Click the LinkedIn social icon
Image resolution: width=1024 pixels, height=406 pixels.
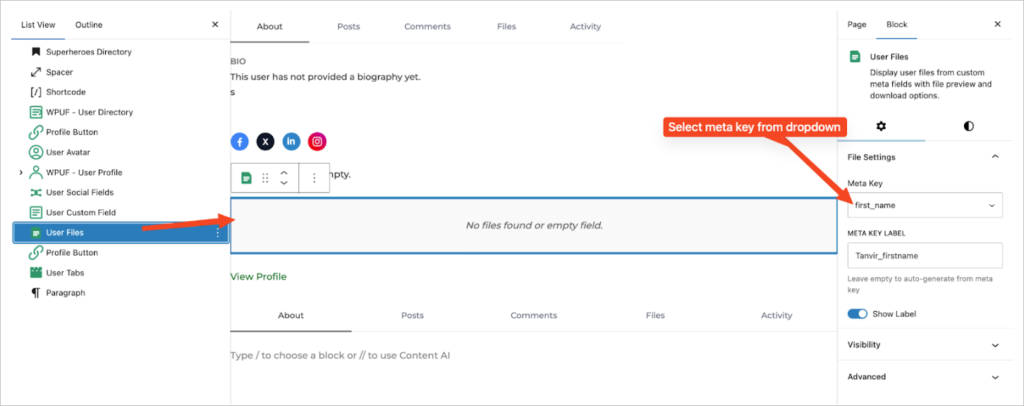(x=291, y=142)
